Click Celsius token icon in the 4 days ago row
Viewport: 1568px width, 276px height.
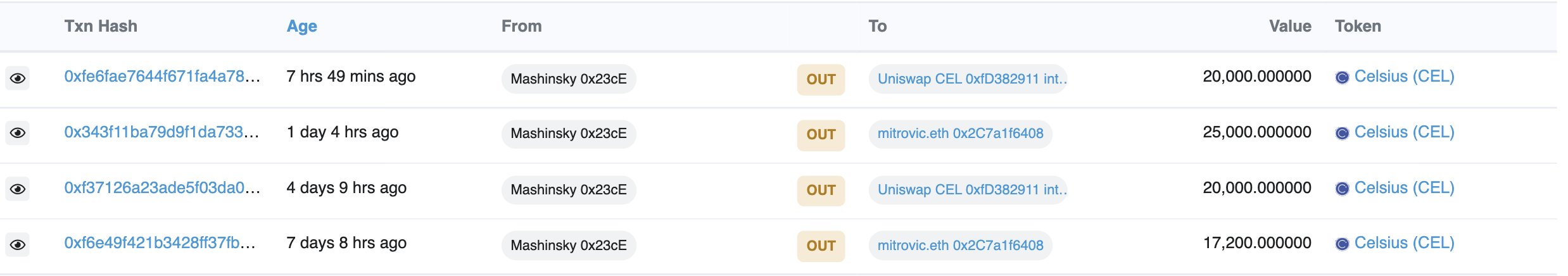(x=1341, y=189)
